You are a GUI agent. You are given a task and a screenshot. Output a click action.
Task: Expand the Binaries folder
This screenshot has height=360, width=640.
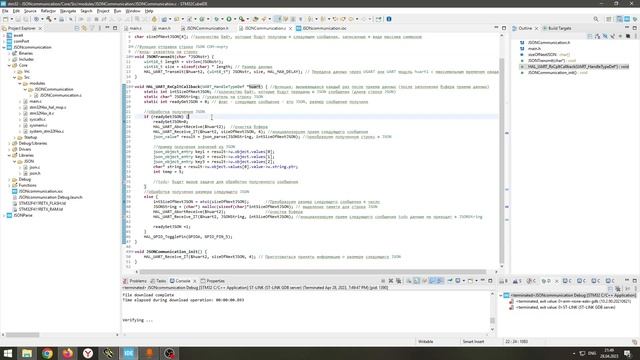pyautogui.click(x=9, y=53)
